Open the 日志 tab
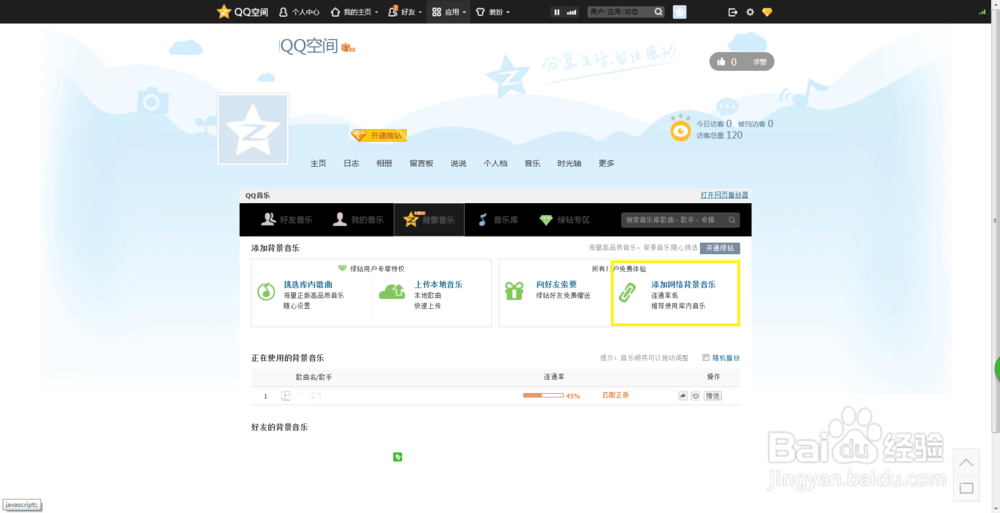This screenshot has height=513, width=1000. [x=351, y=163]
